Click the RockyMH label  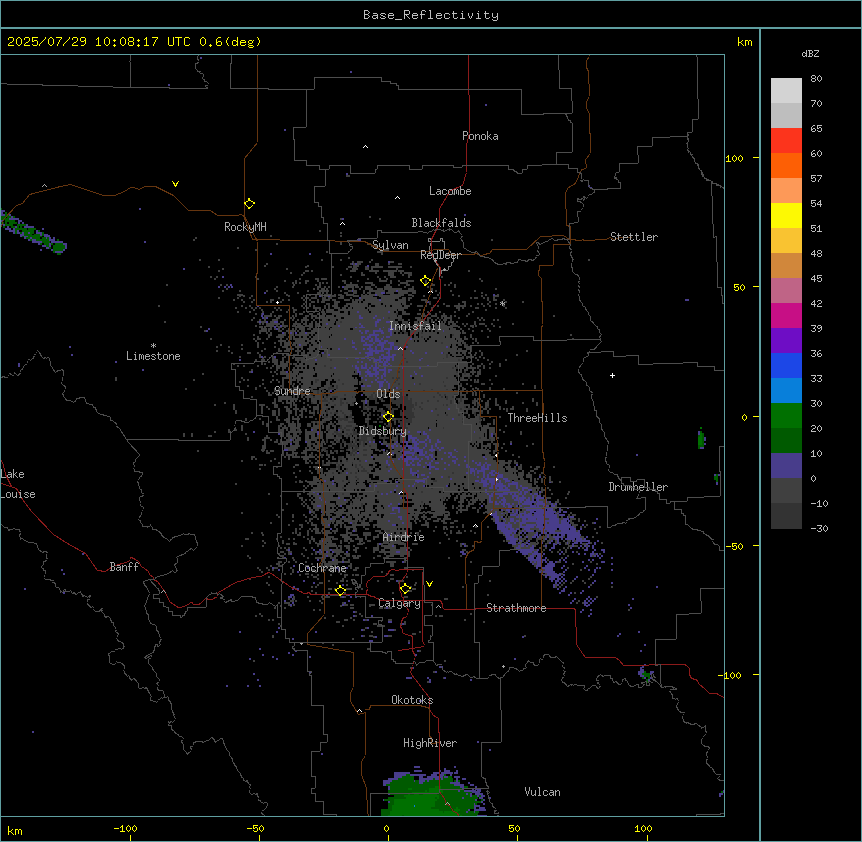[245, 227]
